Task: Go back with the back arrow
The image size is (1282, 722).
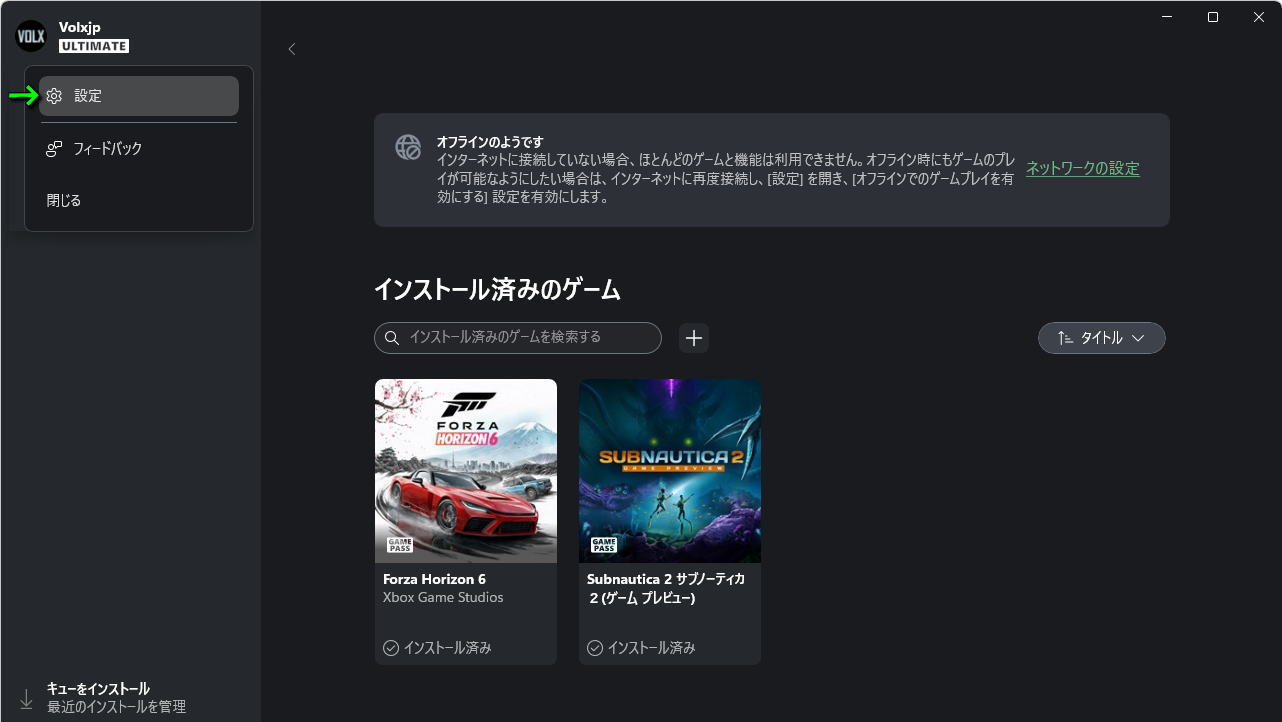Action: point(292,49)
